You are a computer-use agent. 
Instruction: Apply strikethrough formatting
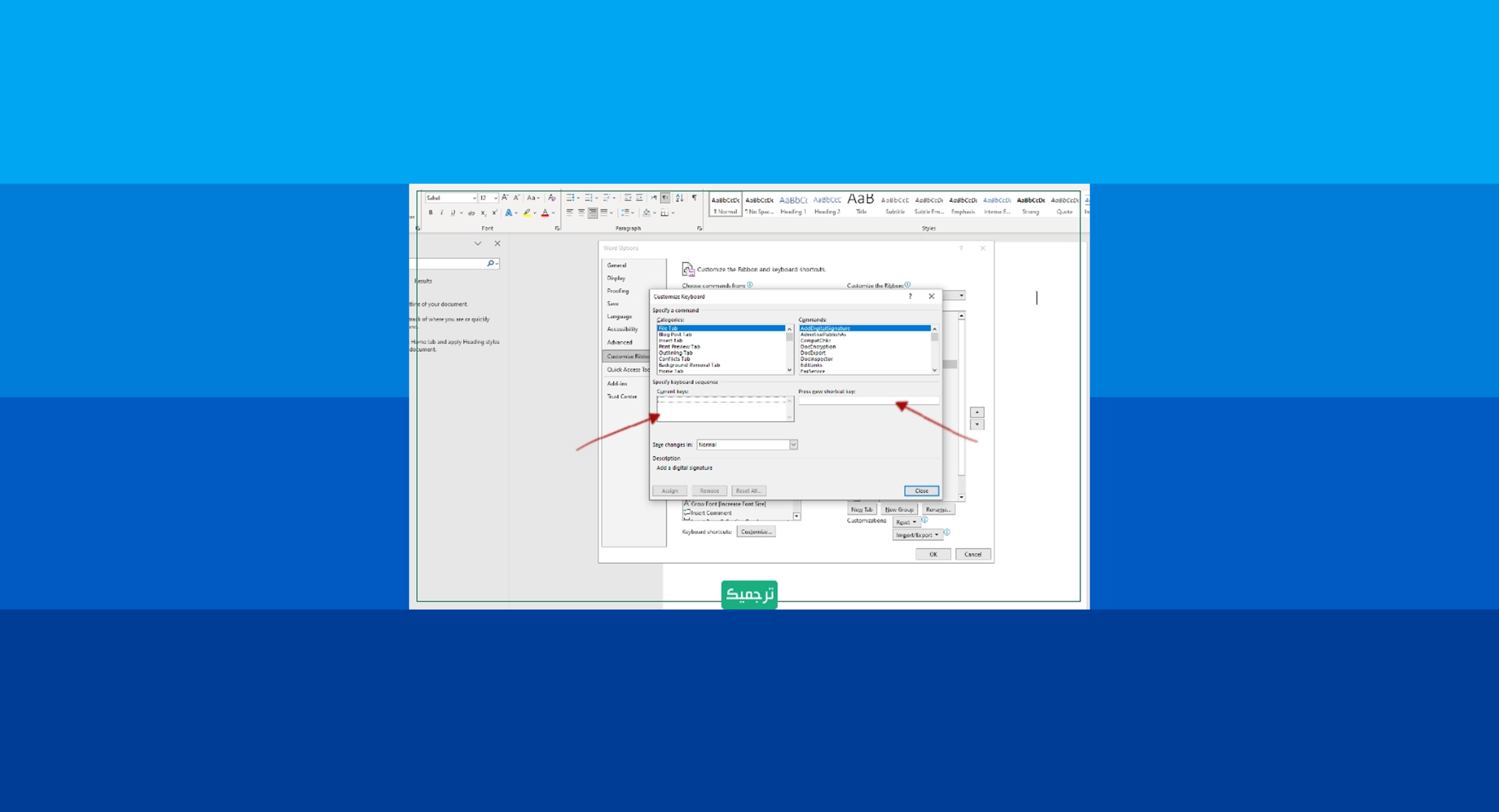coord(471,213)
